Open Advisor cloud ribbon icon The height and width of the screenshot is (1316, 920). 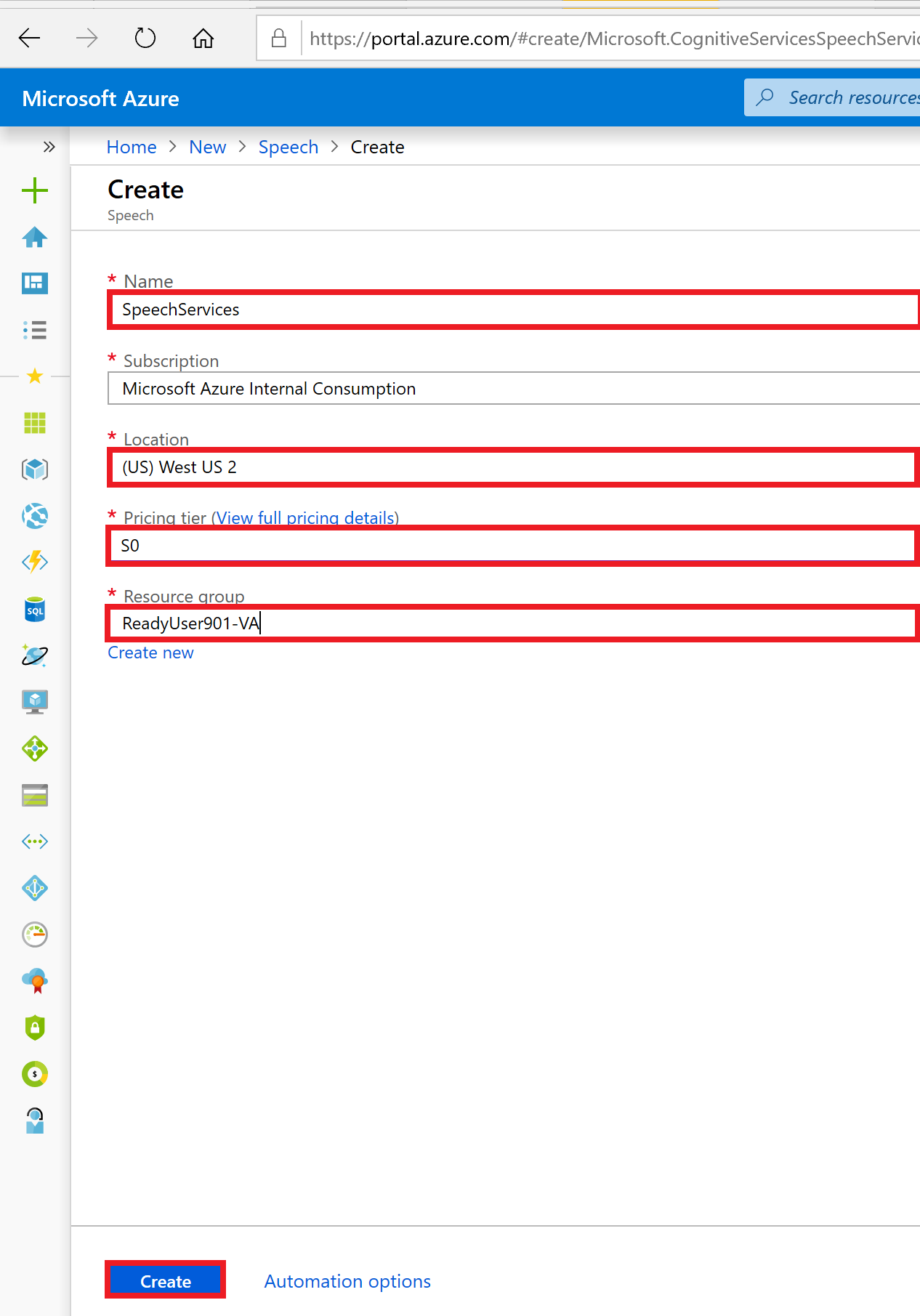click(35, 981)
